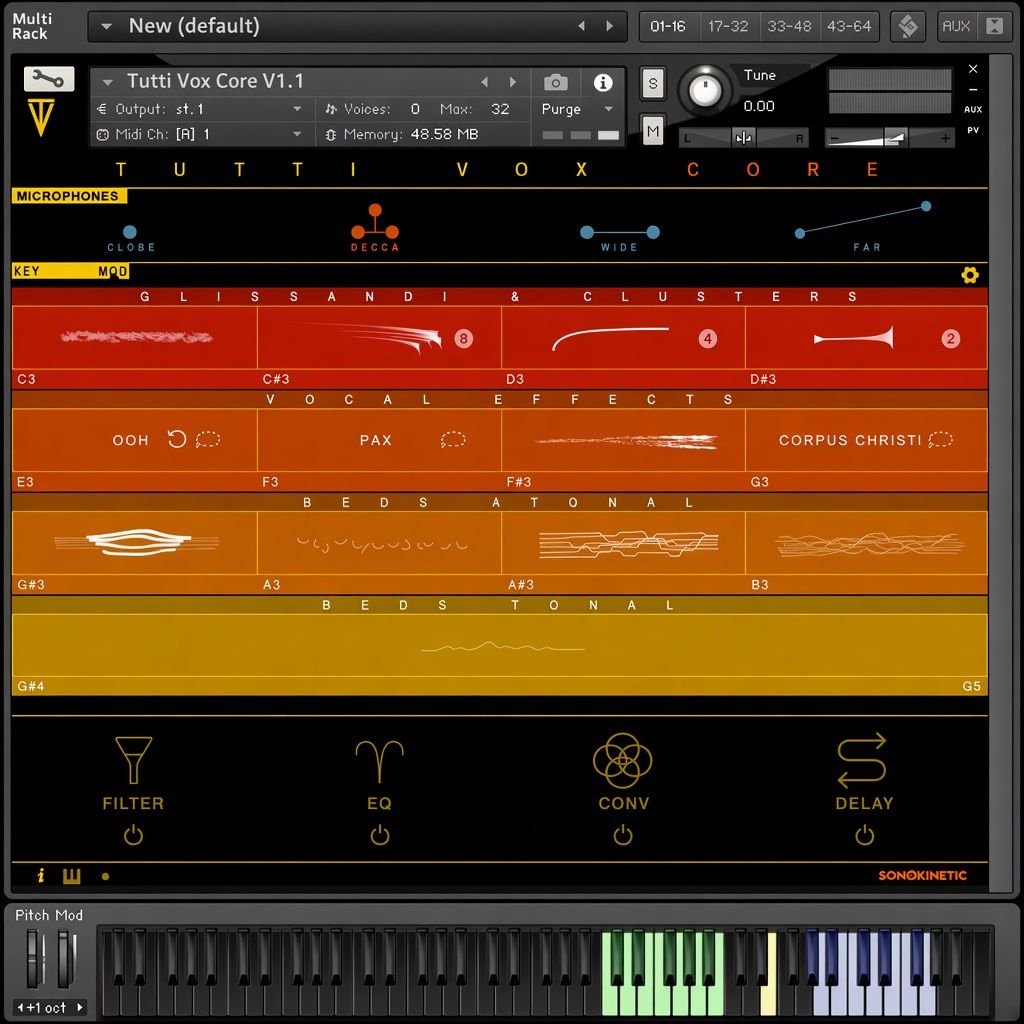The image size is (1024, 1024).
Task: Select the KEY tab
Action: click(x=27, y=271)
